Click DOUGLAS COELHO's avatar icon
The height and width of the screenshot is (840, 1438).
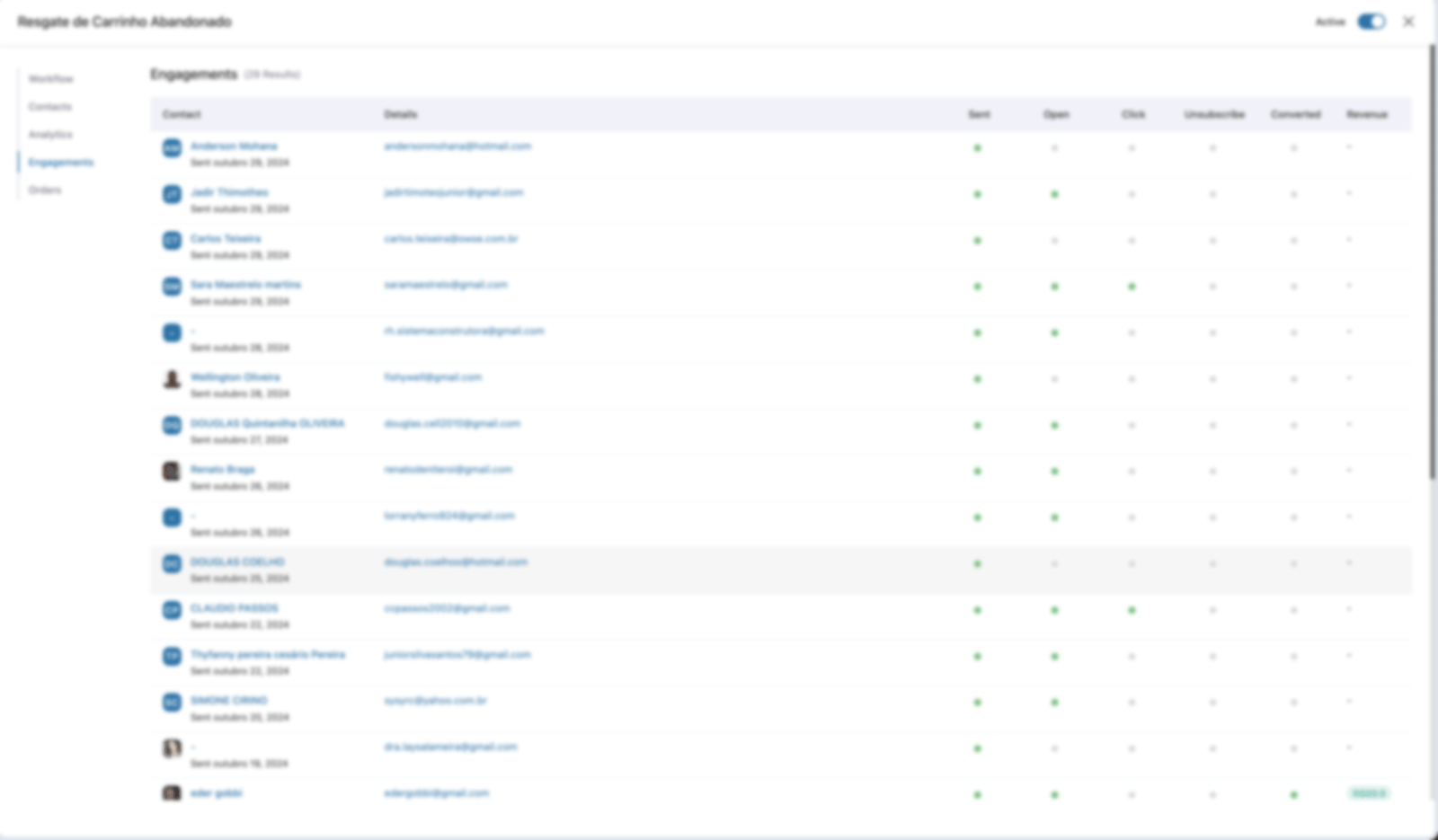(172, 564)
